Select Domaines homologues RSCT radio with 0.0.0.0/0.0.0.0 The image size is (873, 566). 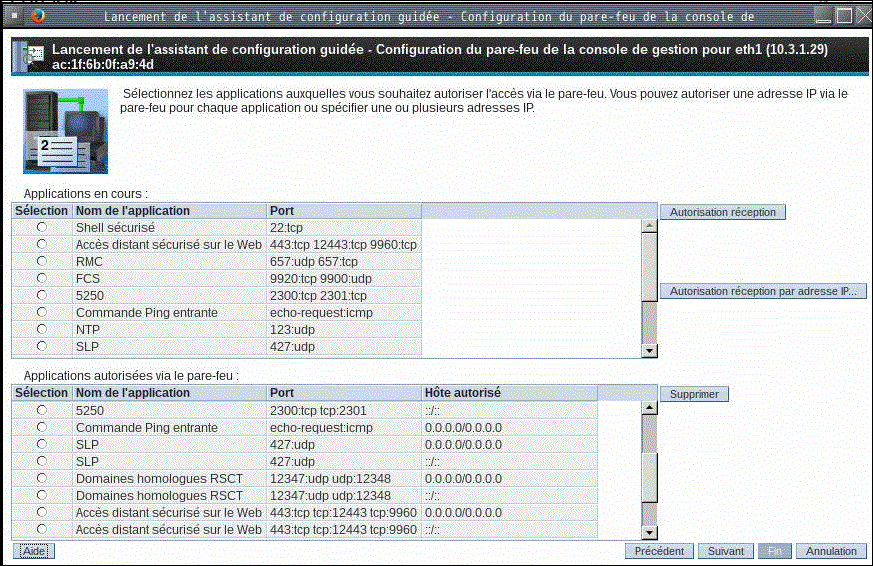(42, 478)
